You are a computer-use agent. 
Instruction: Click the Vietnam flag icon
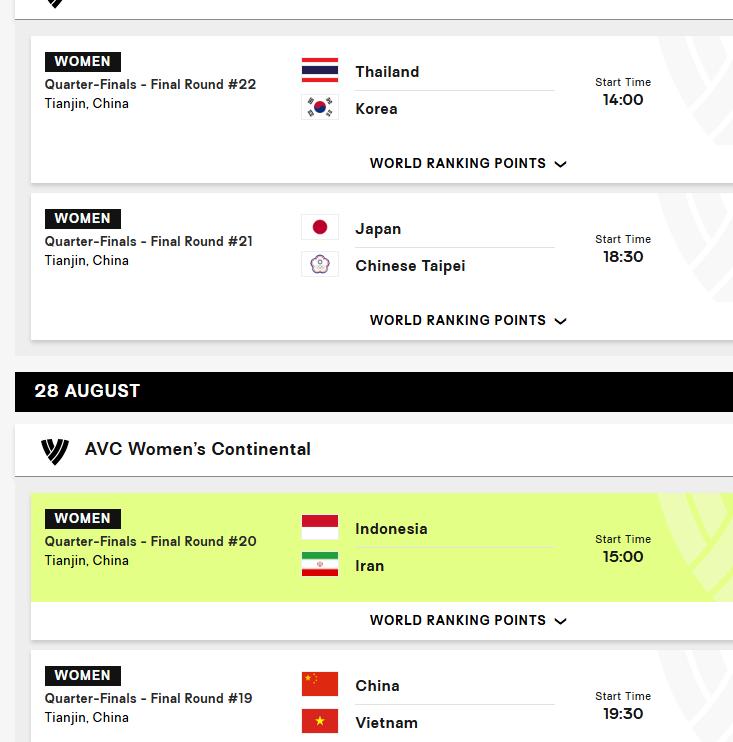(x=320, y=721)
